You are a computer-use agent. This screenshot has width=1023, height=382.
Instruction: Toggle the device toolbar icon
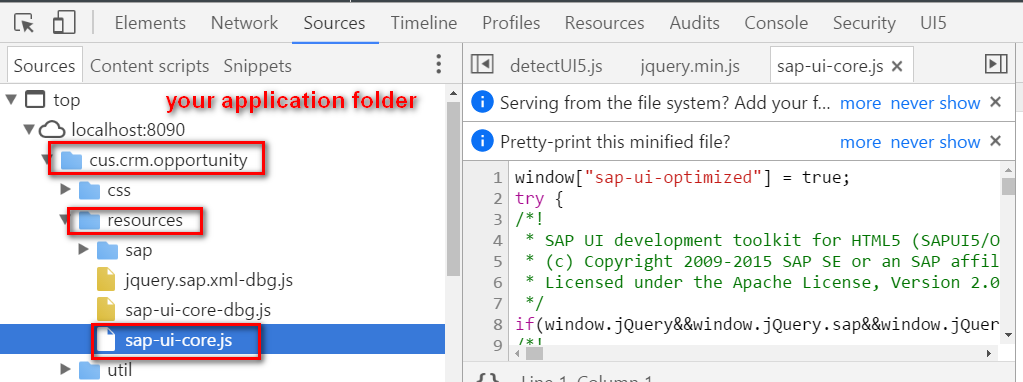(x=63, y=23)
